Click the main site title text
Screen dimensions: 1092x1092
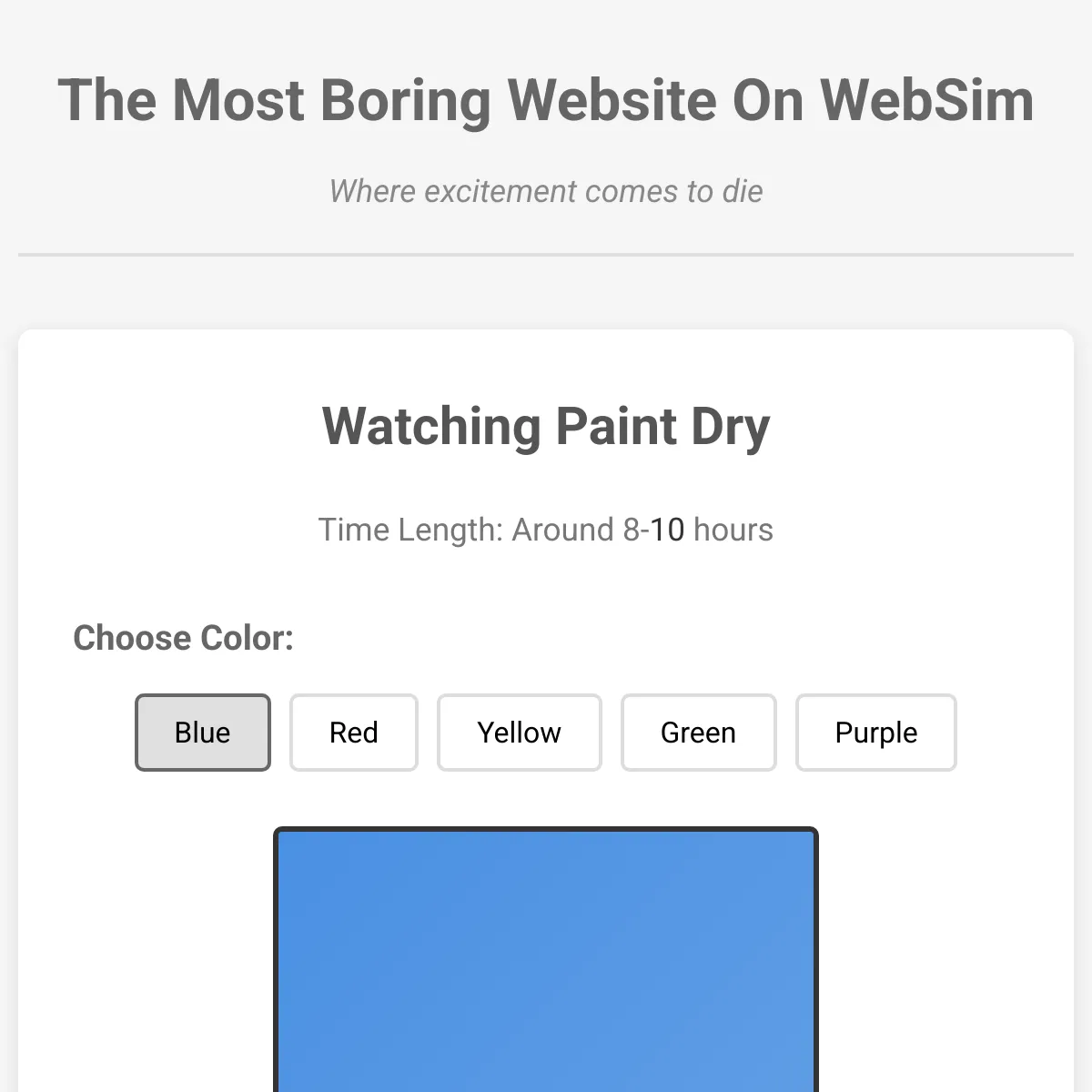(x=546, y=99)
